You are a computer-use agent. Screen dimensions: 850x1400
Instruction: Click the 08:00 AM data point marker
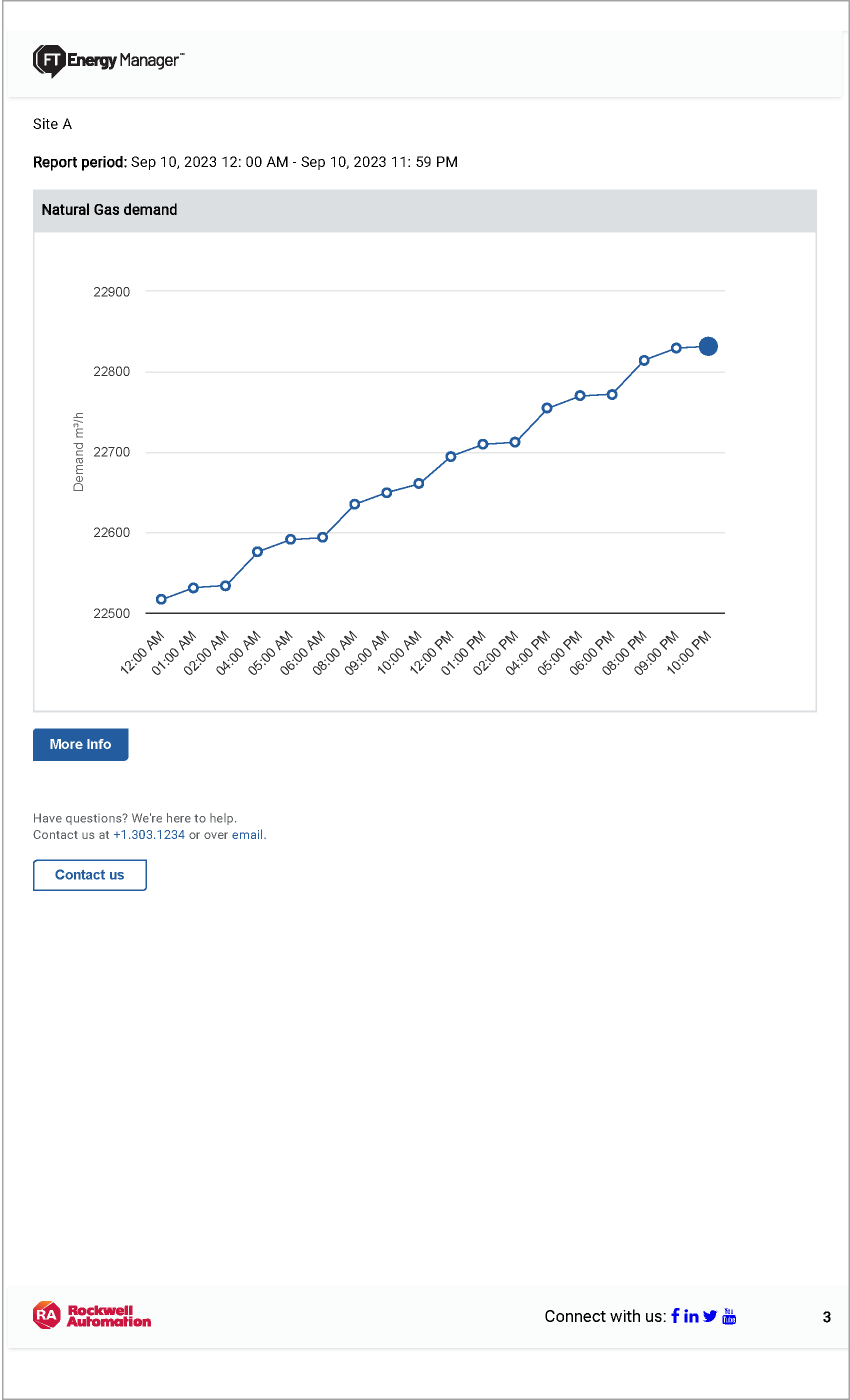354,504
